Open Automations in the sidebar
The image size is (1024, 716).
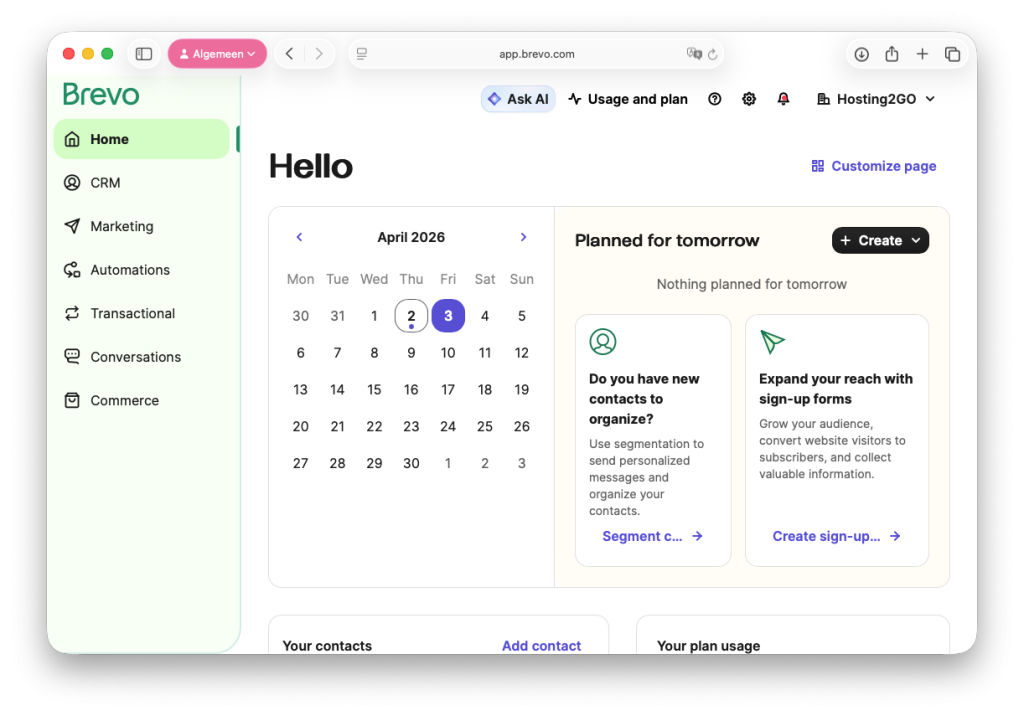click(x=130, y=270)
